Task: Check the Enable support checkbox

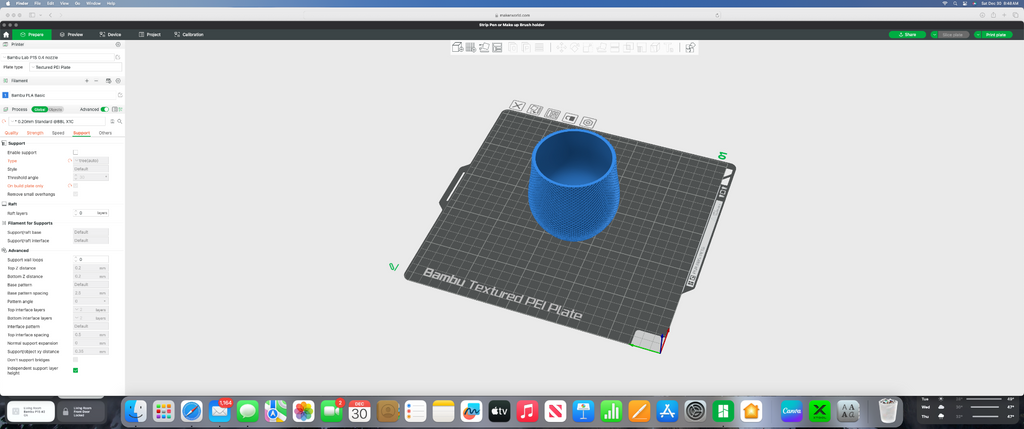Action: pos(75,152)
